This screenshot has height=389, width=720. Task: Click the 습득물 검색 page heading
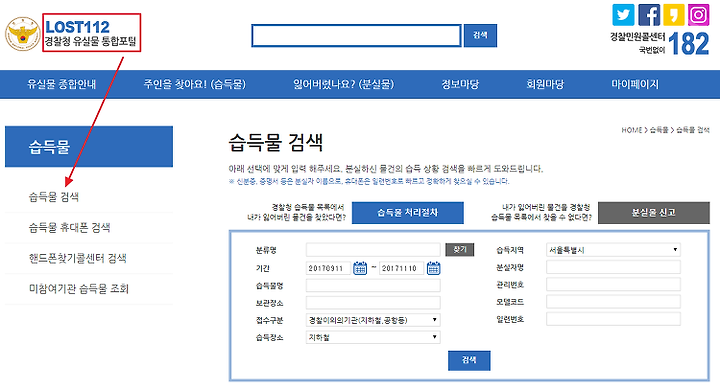276,142
